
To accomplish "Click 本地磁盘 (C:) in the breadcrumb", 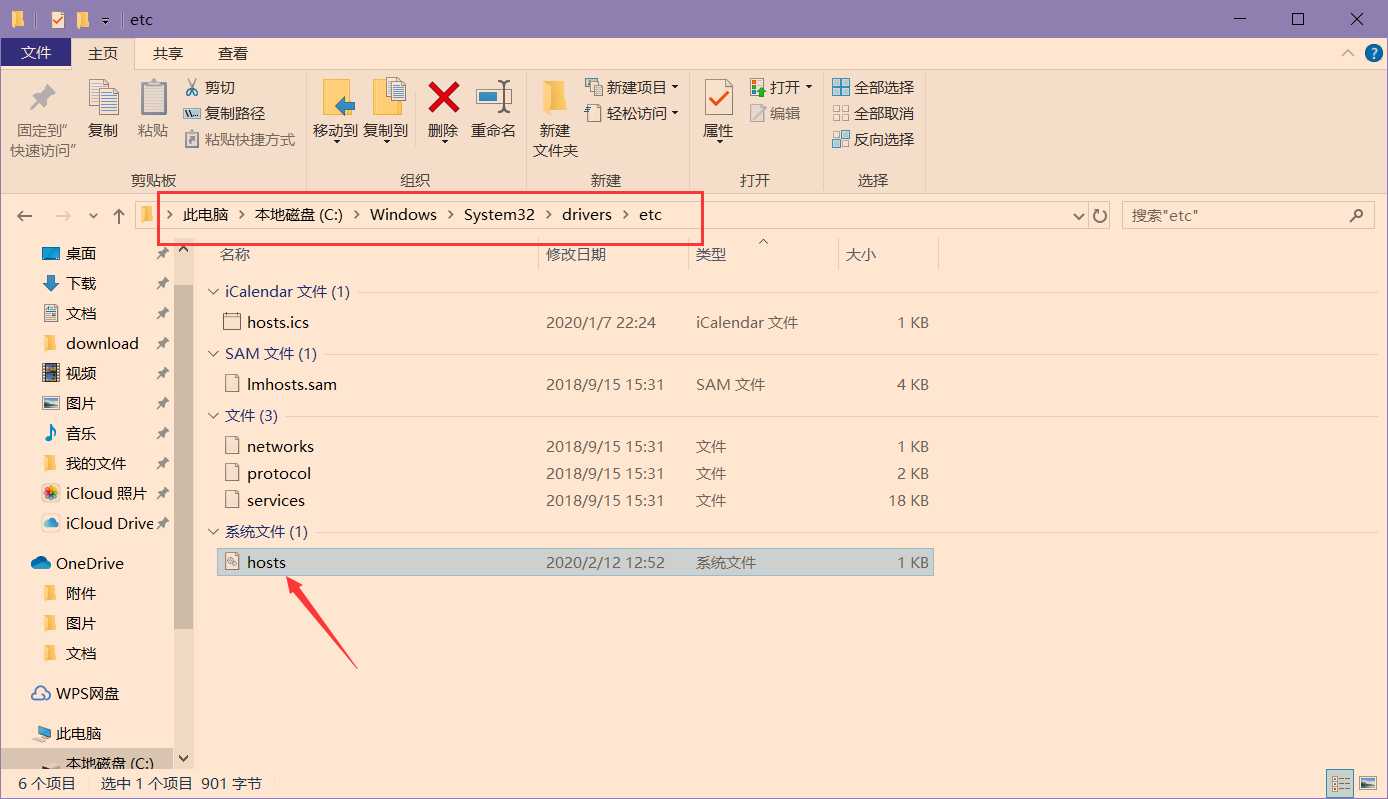I will 298,215.
